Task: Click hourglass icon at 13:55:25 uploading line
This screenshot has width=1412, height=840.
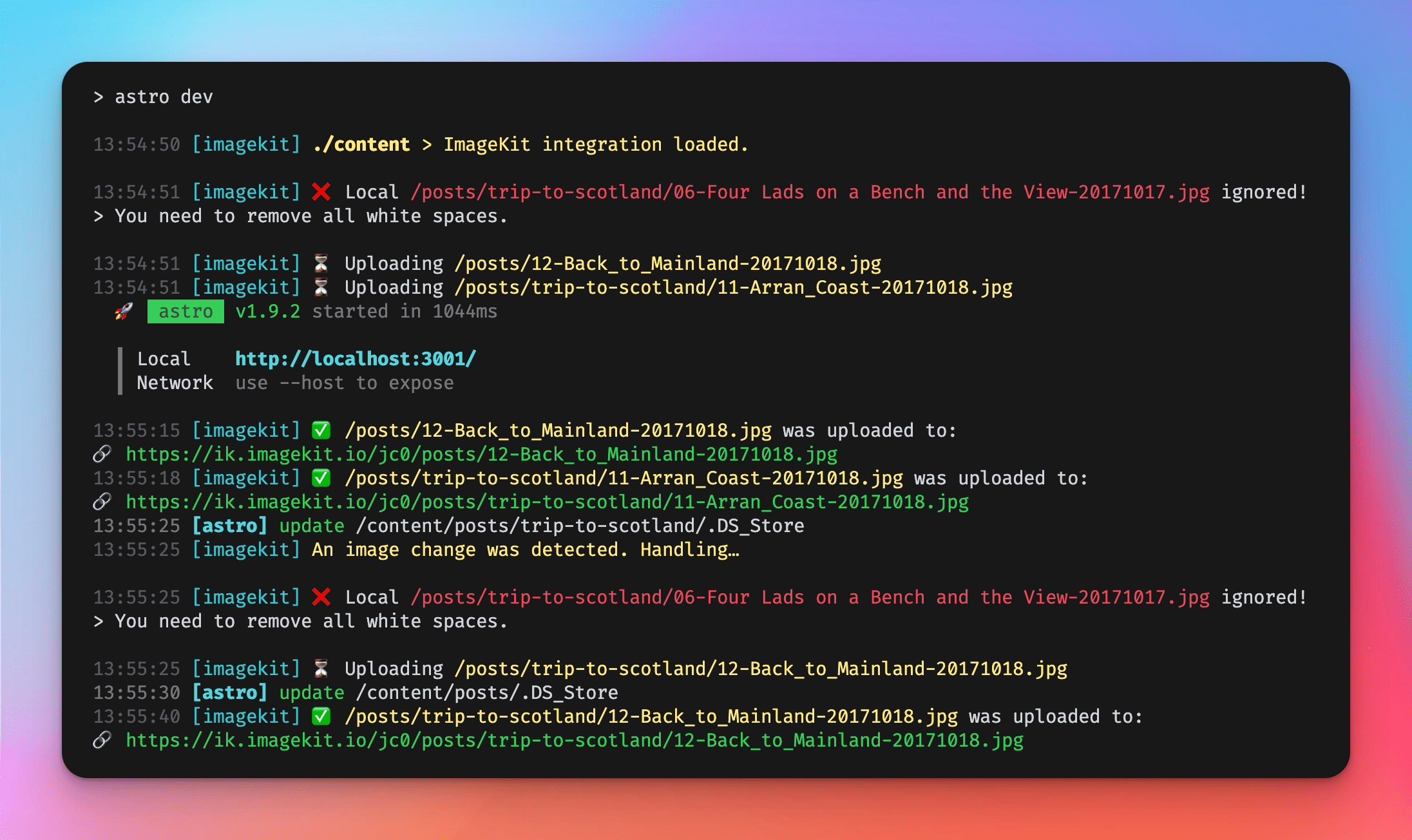Action: pyautogui.click(x=321, y=669)
